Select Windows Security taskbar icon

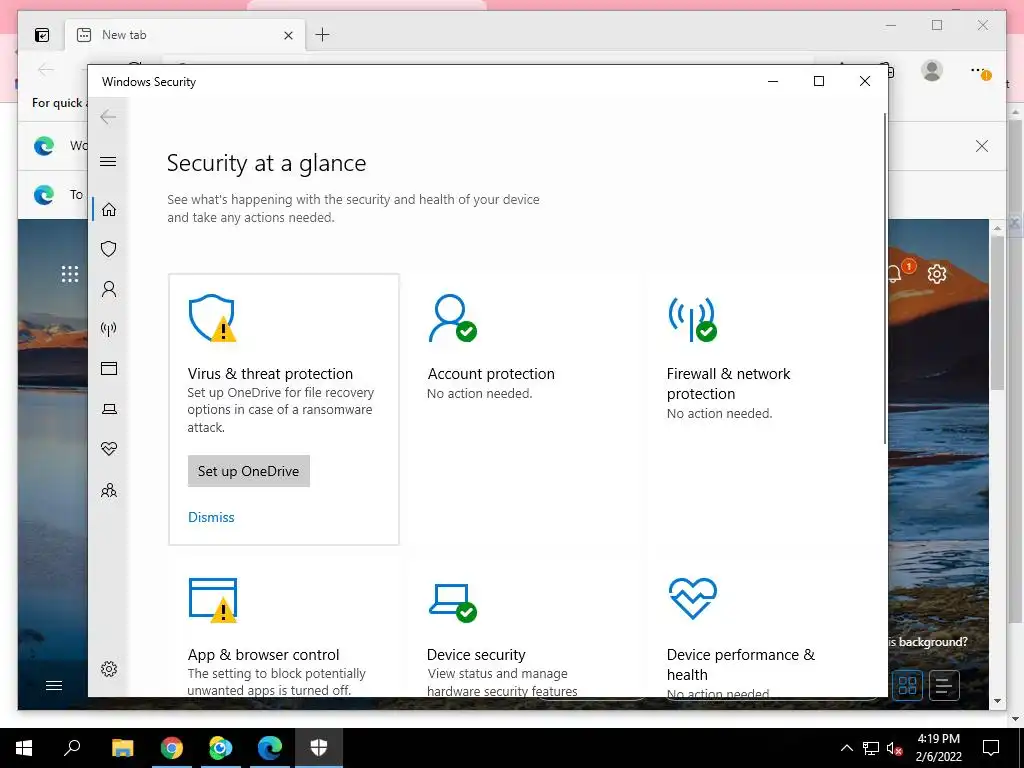(318, 748)
